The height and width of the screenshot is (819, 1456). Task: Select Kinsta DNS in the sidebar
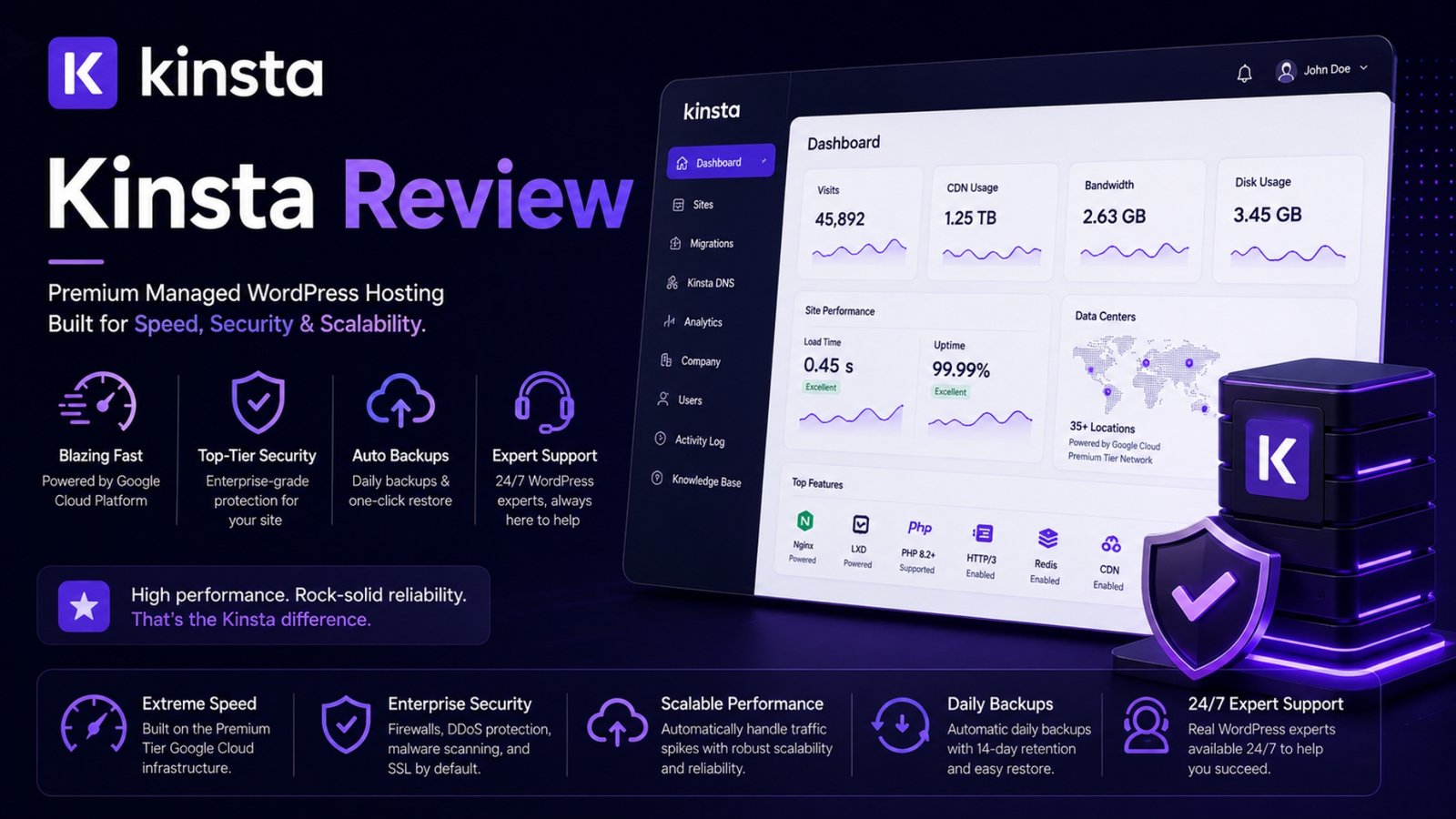[x=700, y=283]
